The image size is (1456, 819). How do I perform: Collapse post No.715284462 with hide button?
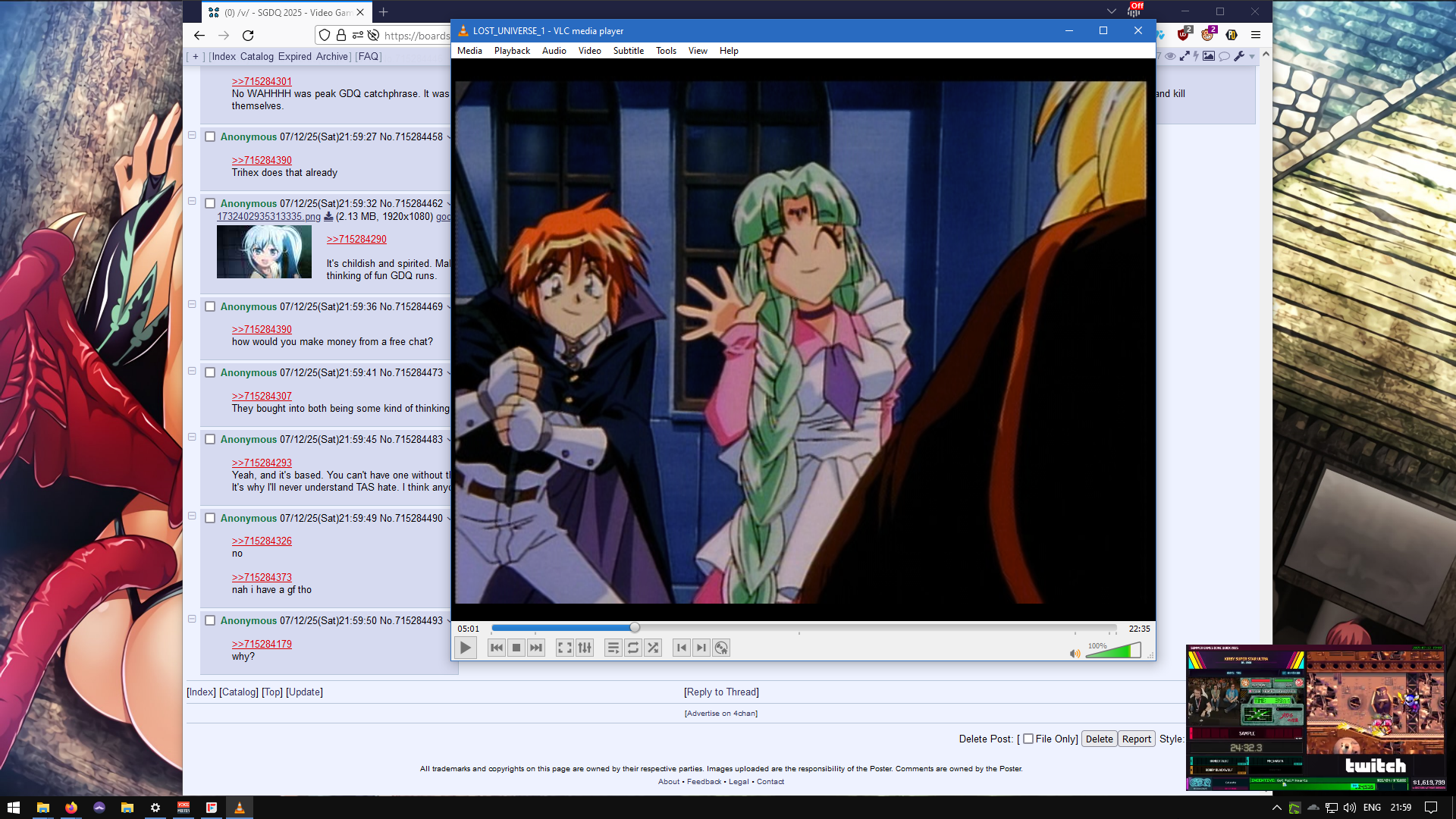tap(192, 202)
